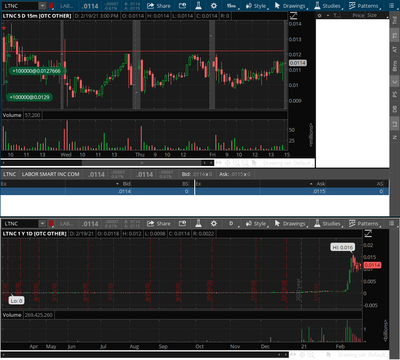
Task: Open the Studies menu on the 15m chart
Action: pyautogui.click(x=328, y=6)
